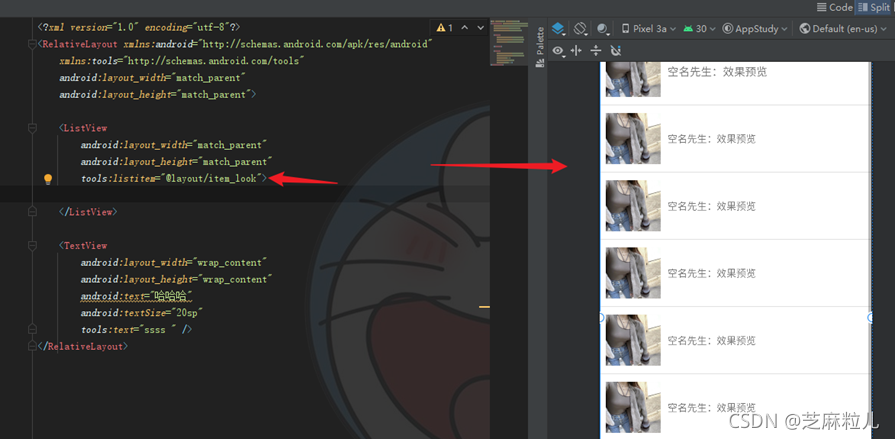
Task: Select the fourth preview list item thumbnail
Action: click(633, 273)
